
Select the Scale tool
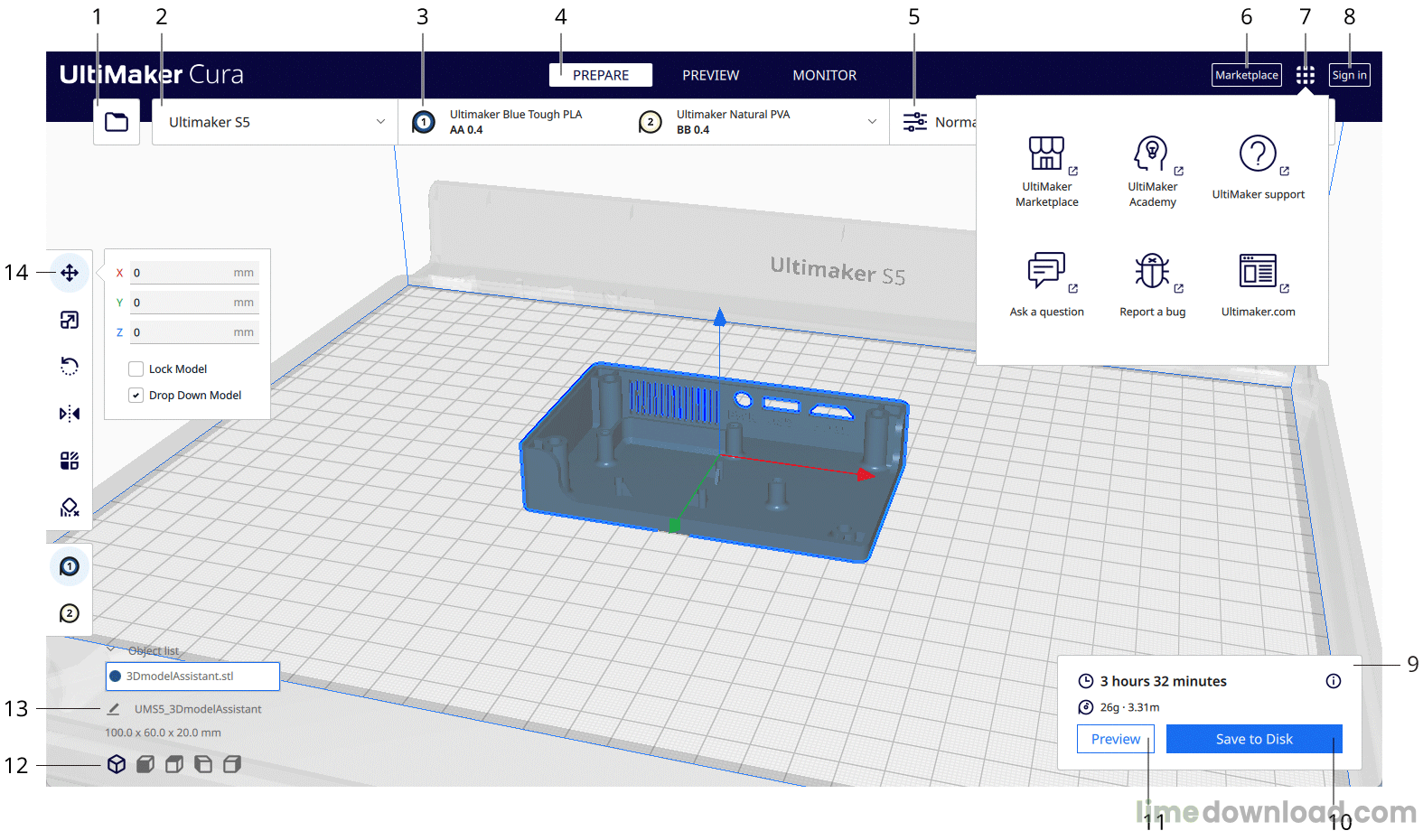click(70, 320)
